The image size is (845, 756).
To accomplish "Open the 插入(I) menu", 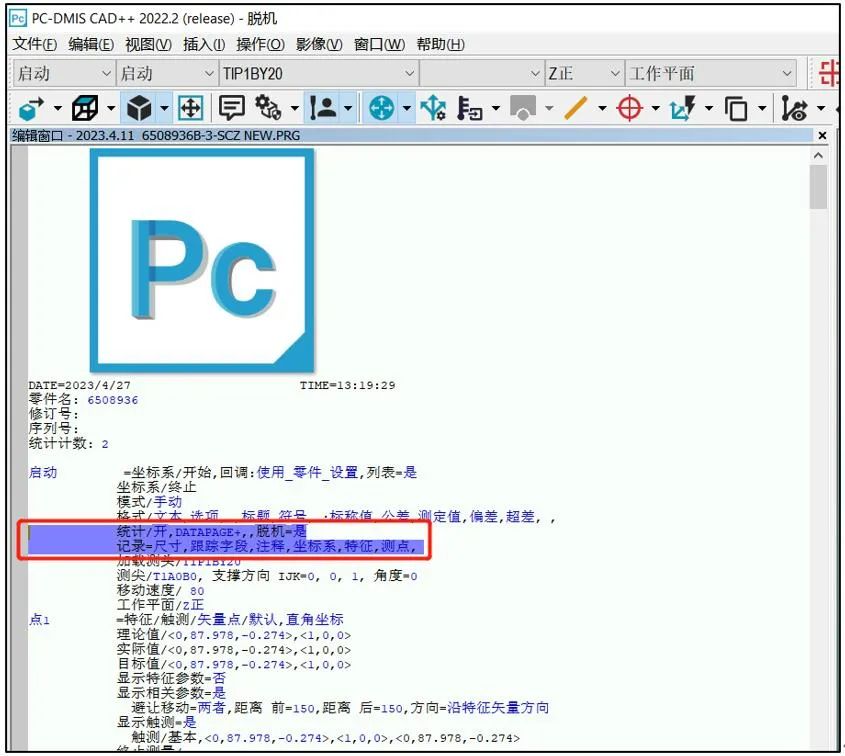I will pyautogui.click(x=204, y=44).
